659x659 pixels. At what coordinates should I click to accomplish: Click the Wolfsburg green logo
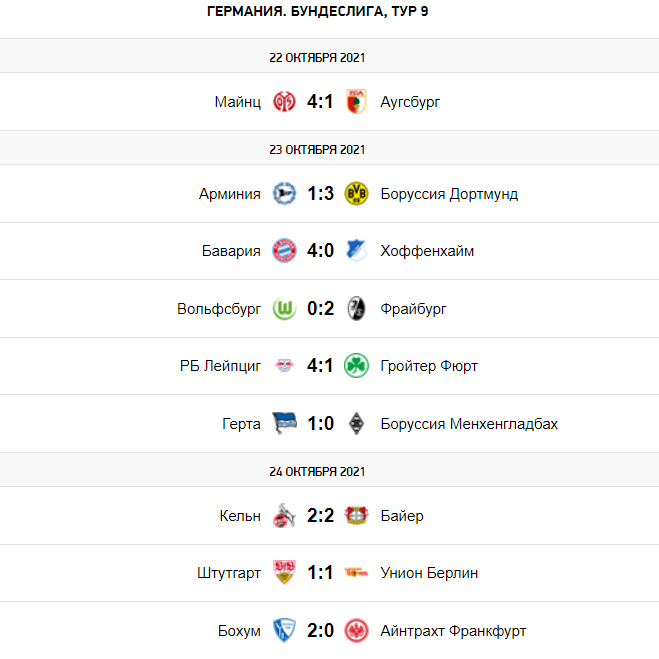pos(284,308)
